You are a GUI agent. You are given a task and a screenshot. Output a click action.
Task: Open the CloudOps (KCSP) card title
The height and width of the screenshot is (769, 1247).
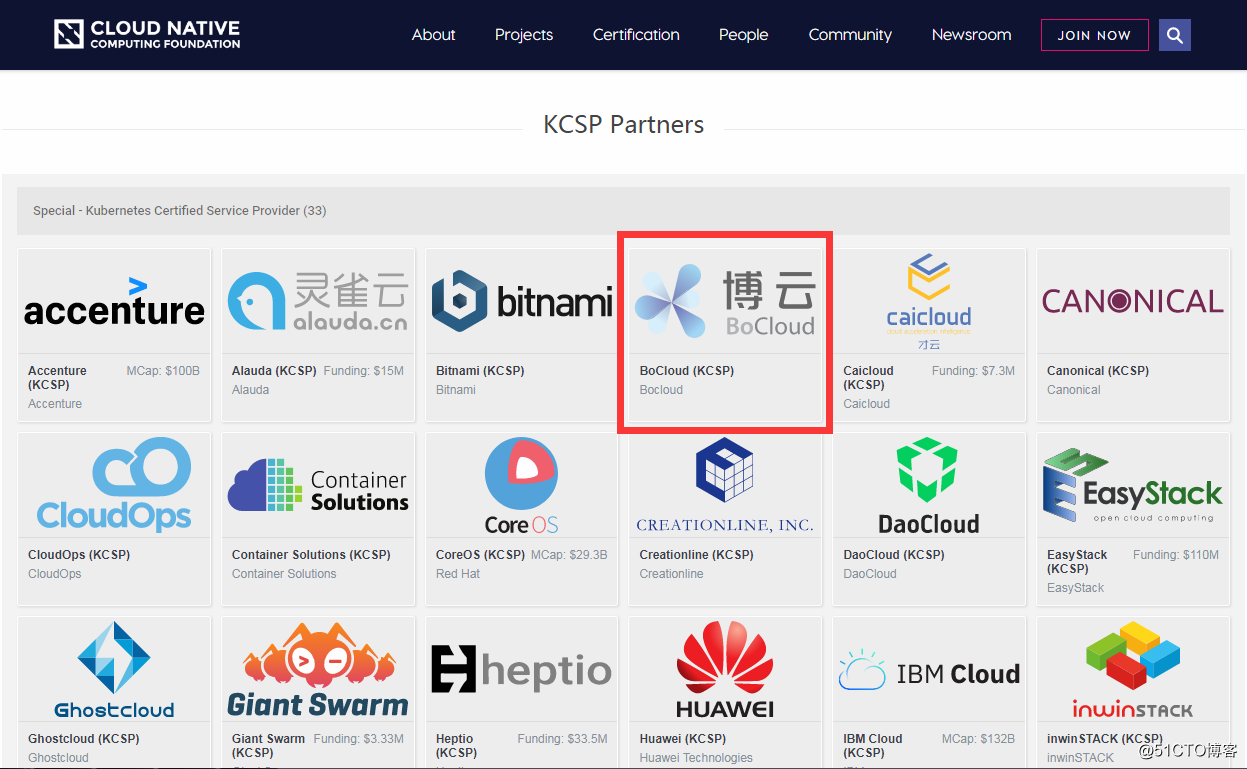pyautogui.click(x=79, y=554)
